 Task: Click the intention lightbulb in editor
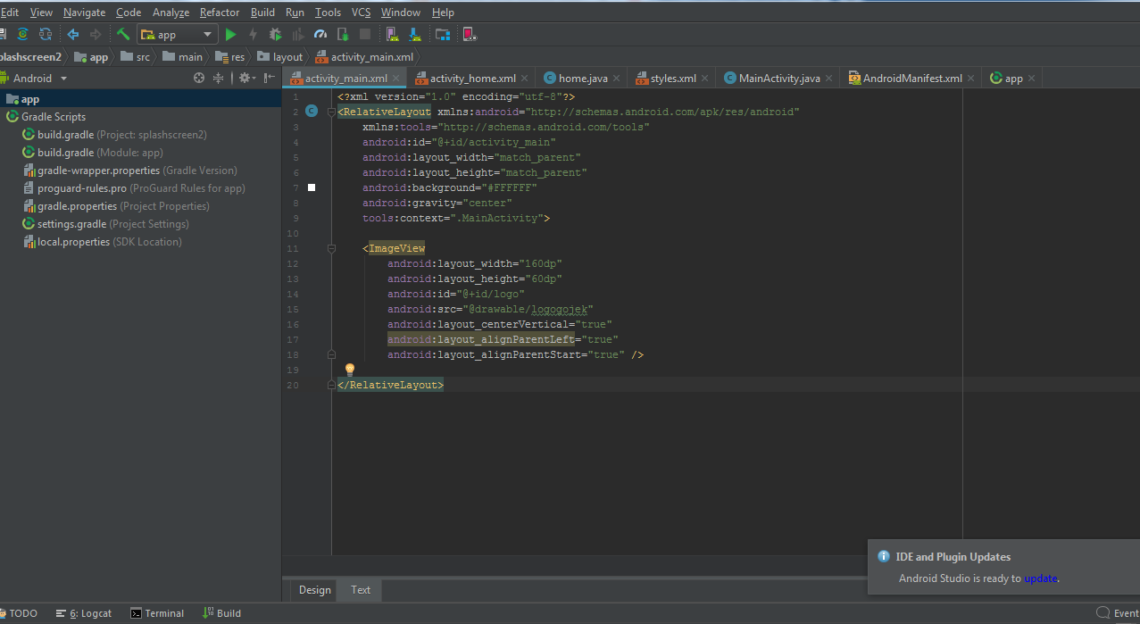coord(350,370)
